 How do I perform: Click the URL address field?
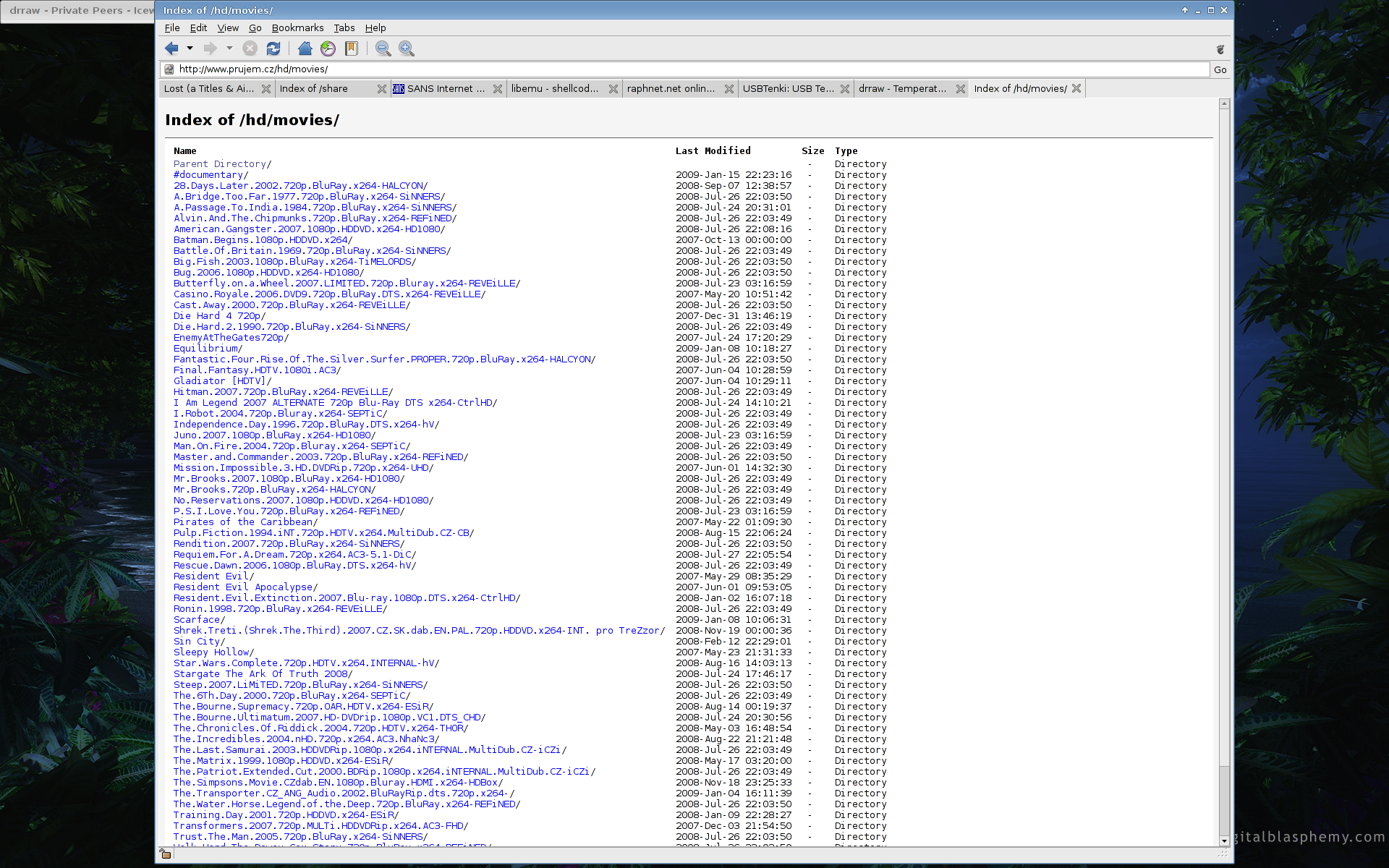687,69
